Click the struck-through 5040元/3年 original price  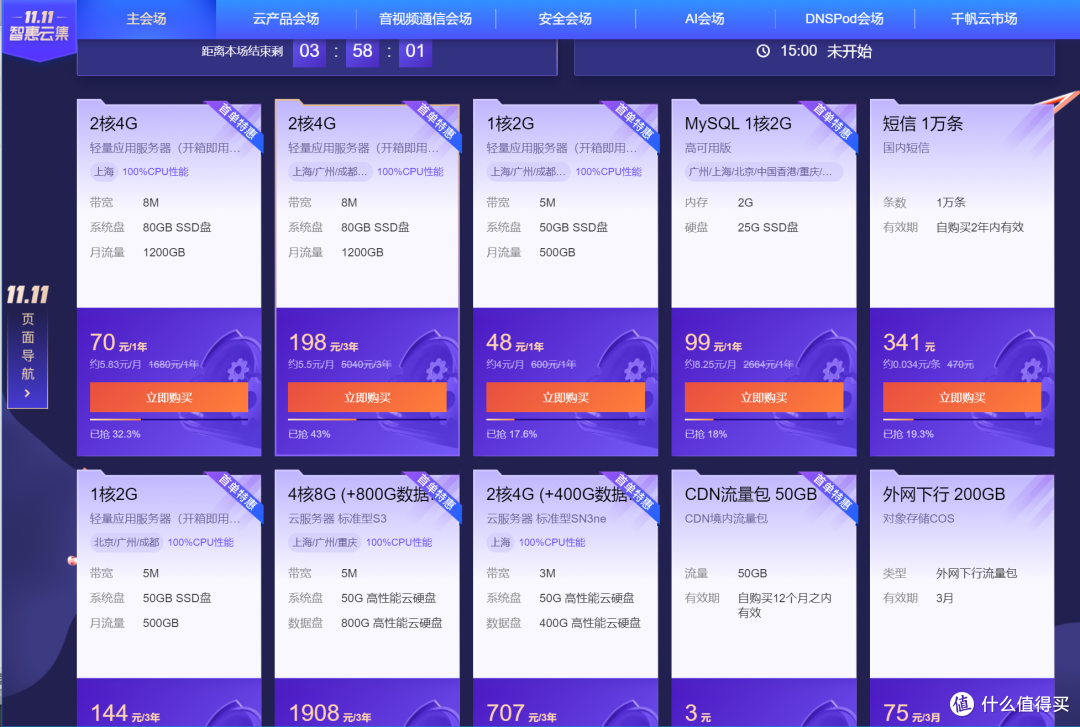click(366, 365)
